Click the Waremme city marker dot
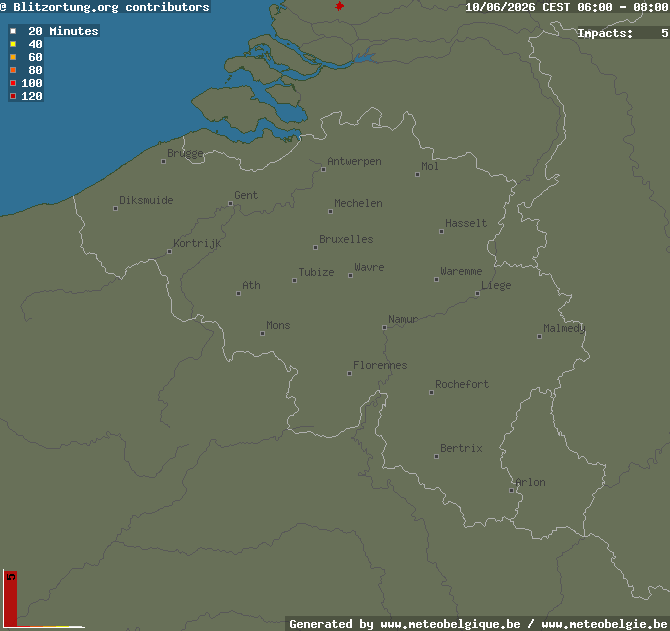Screen dimensions: 670x631 tap(436, 279)
